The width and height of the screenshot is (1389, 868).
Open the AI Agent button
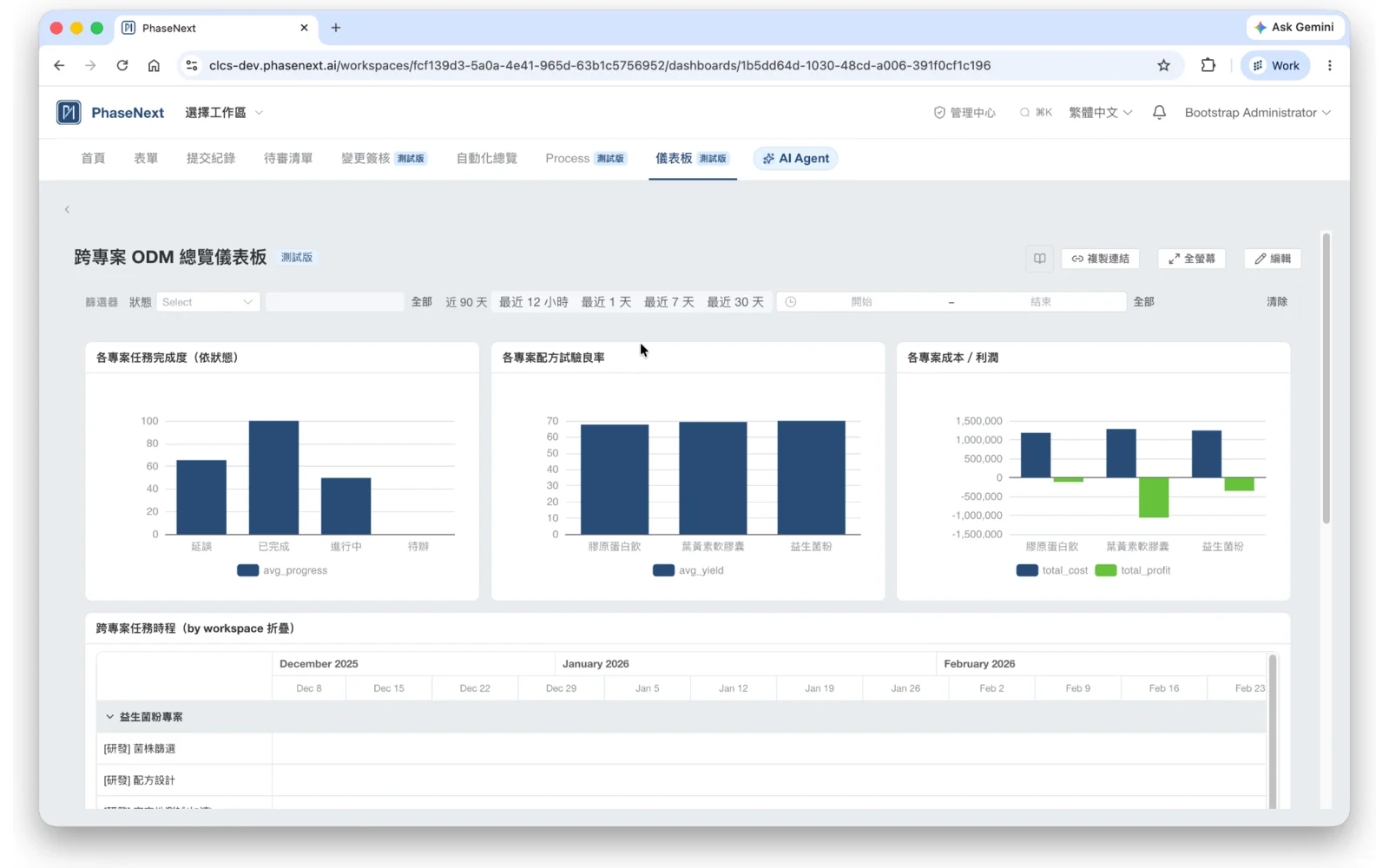click(x=795, y=158)
